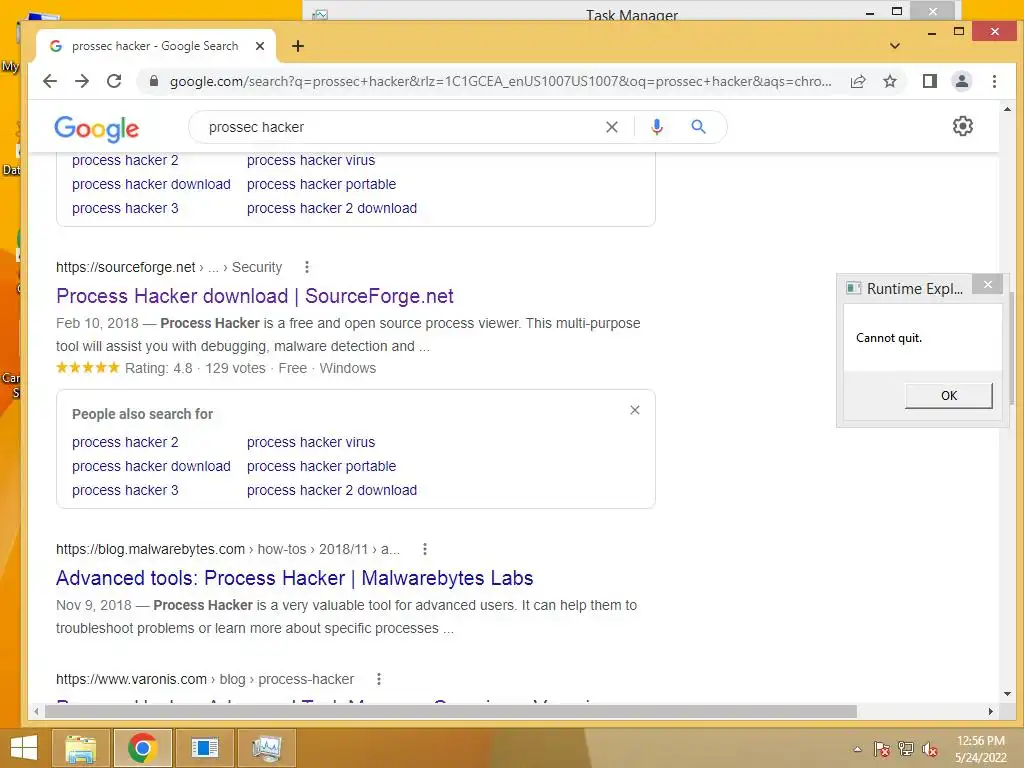Open Advanced tools Malwarebytes Labs link
Image resolution: width=1024 pixels, height=768 pixels.
295,578
